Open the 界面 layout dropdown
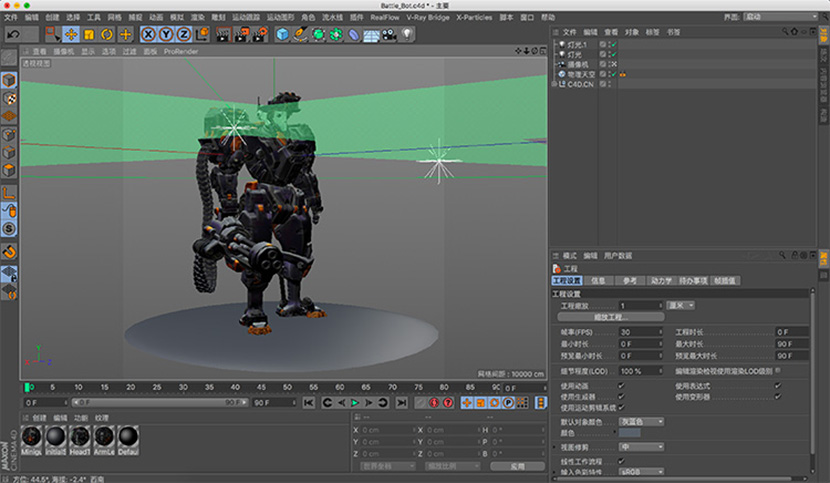Image resolution: width=830 pixels, height=483 pixels. [x=781, y=17]
